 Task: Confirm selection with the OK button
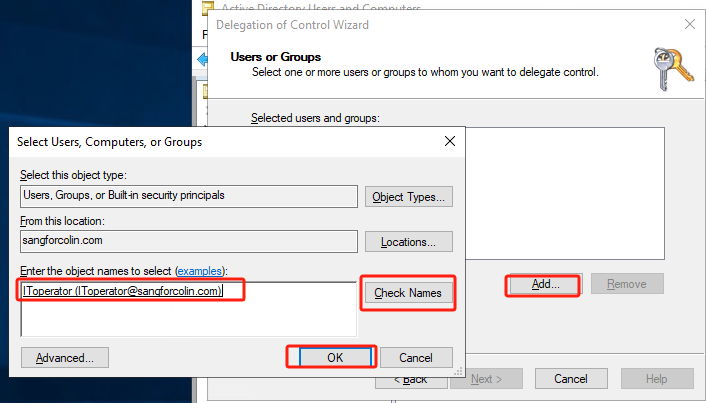tap(335, 358)
